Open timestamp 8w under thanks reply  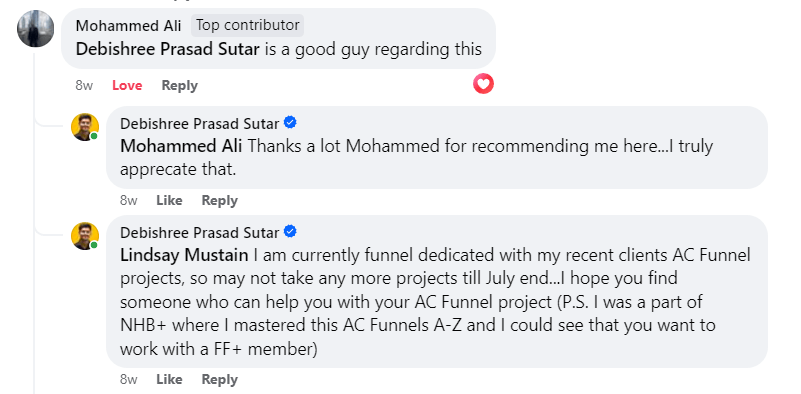point(129,200)
